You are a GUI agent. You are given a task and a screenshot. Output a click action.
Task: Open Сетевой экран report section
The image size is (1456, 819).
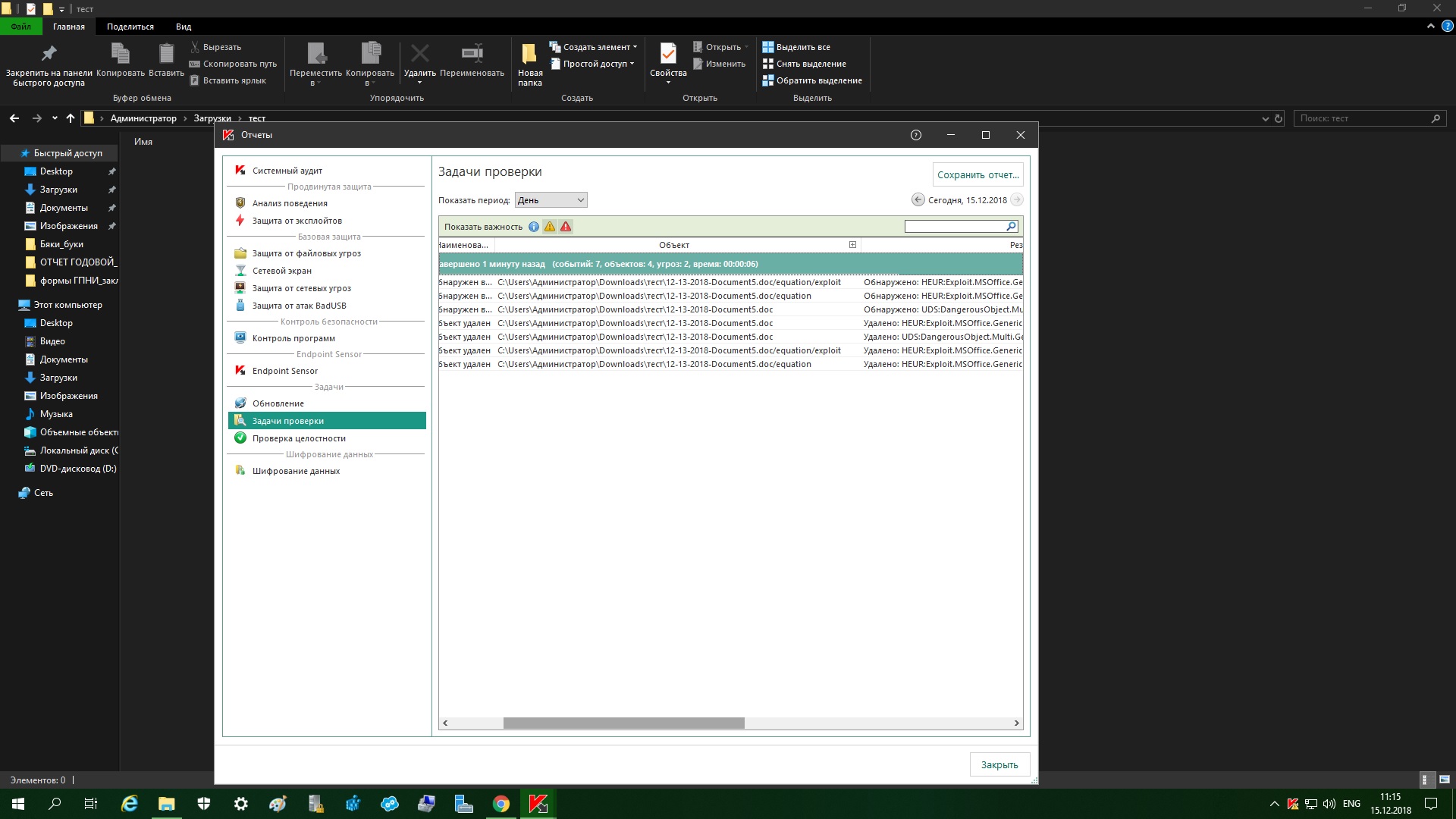(281, 271)
